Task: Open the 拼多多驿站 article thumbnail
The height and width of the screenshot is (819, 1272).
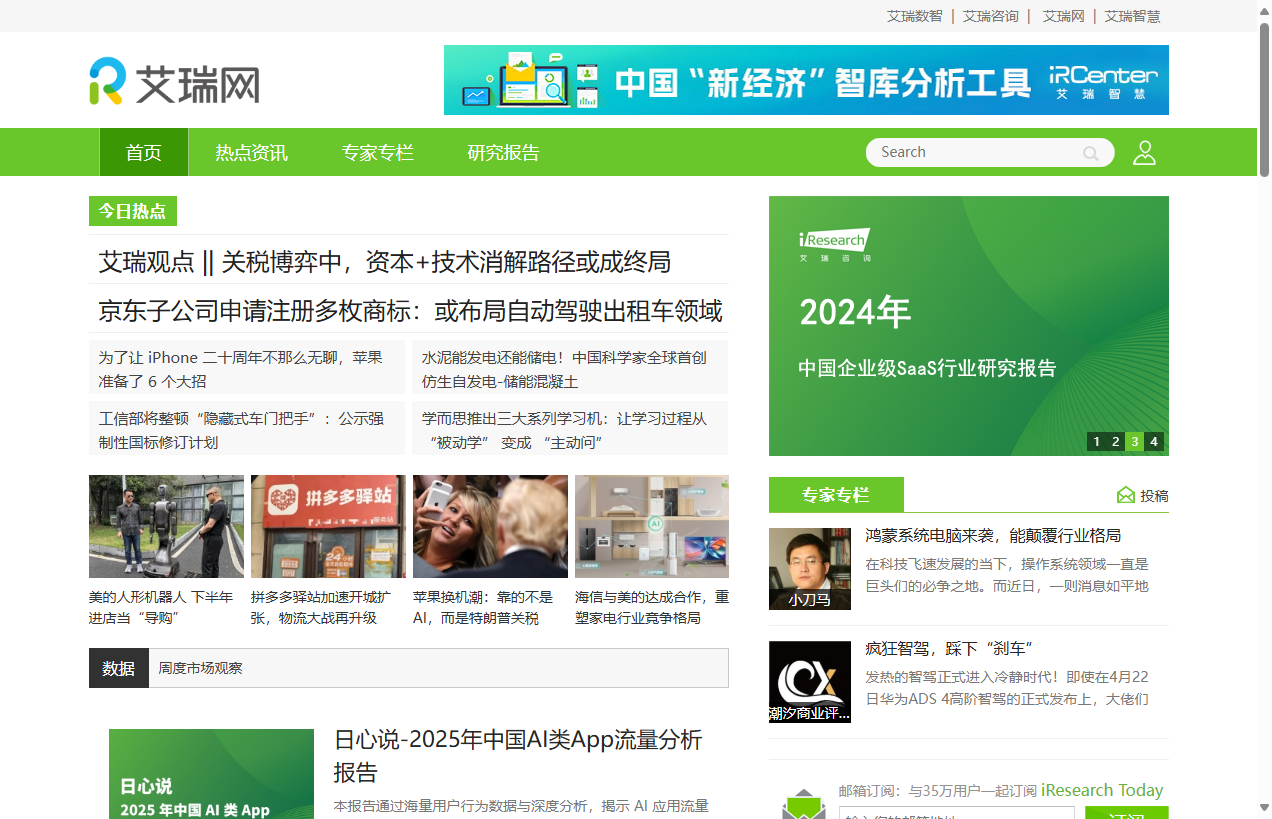Action: pos(328,526)
